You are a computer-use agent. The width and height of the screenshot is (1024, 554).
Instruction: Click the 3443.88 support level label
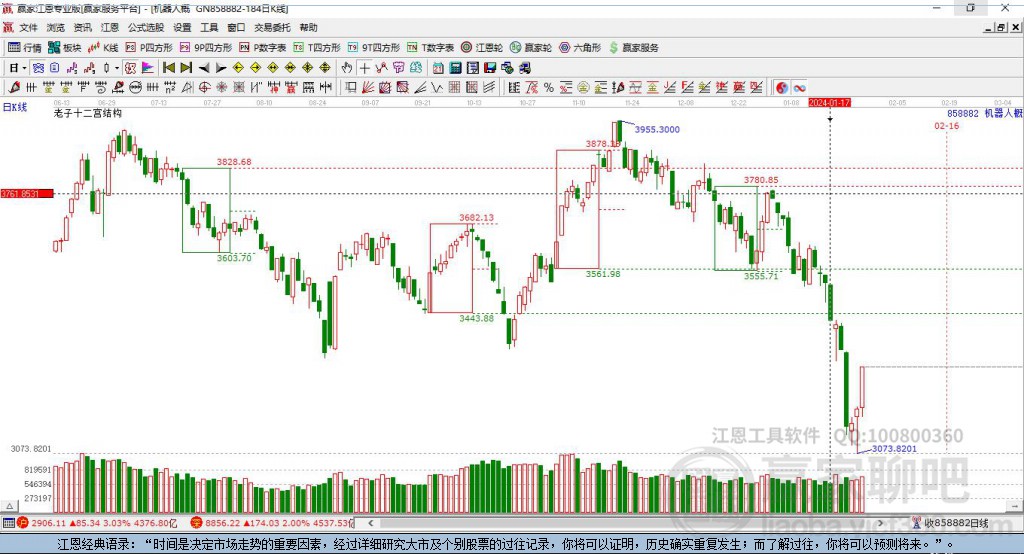pyautogui.click(x=477, y=318)
